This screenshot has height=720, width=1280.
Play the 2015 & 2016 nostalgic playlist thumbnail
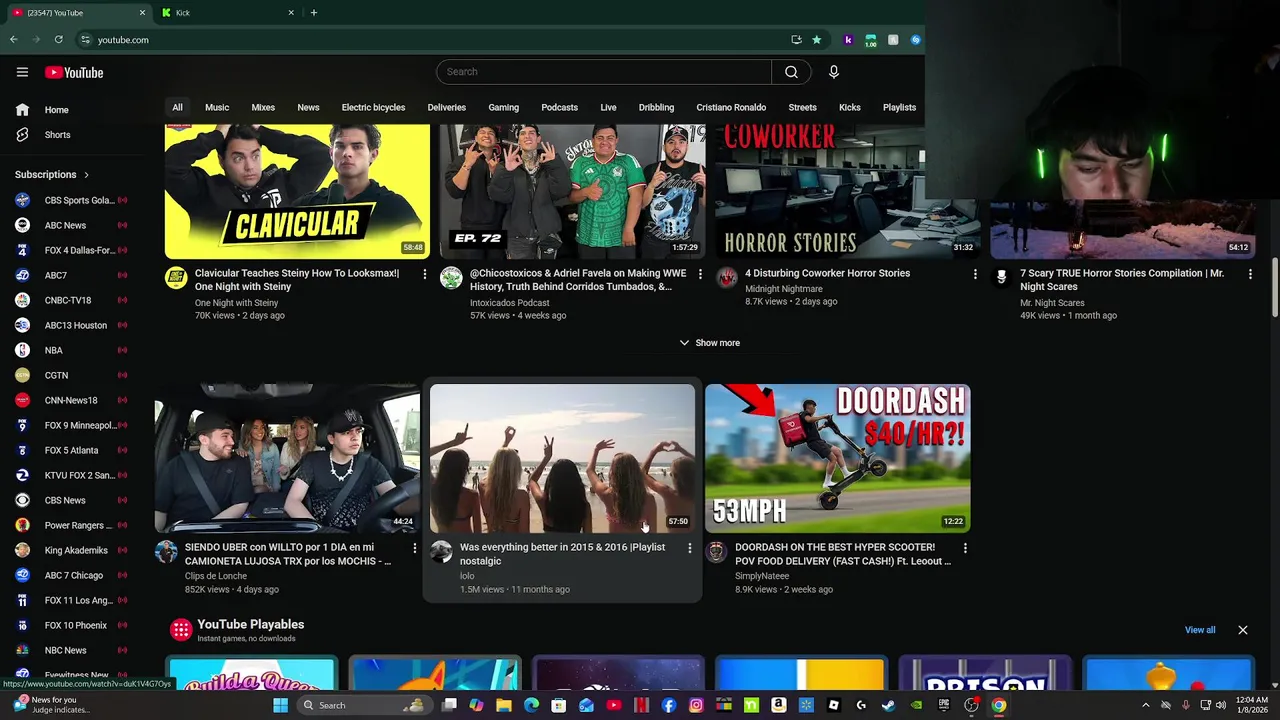562,458
